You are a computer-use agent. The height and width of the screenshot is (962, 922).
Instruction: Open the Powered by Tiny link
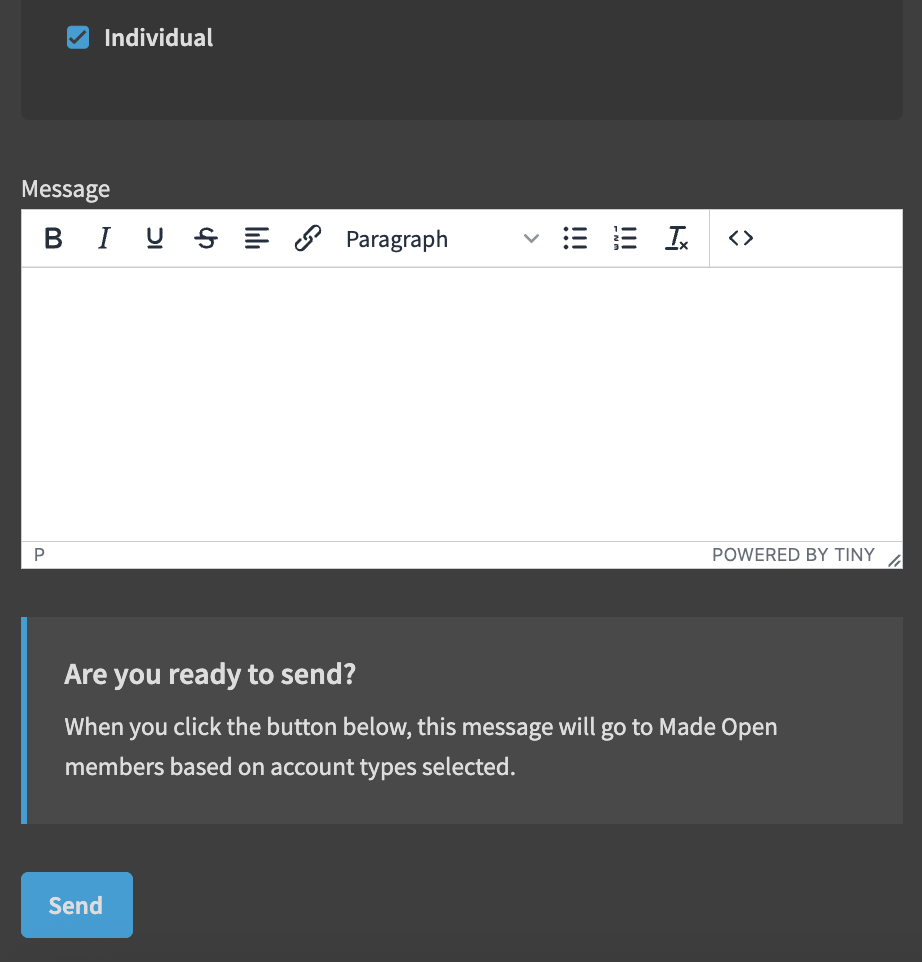(x=793, y=555)
